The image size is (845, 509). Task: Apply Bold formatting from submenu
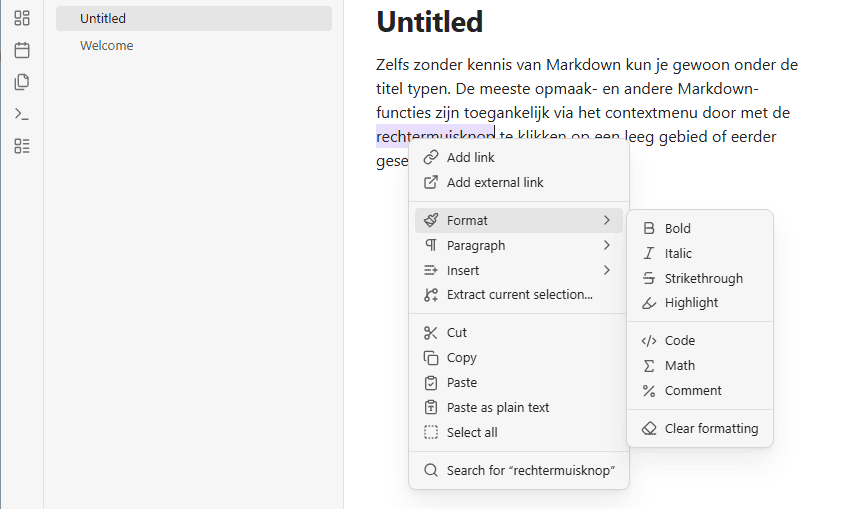pyautogui.click(x=700, y=228)
